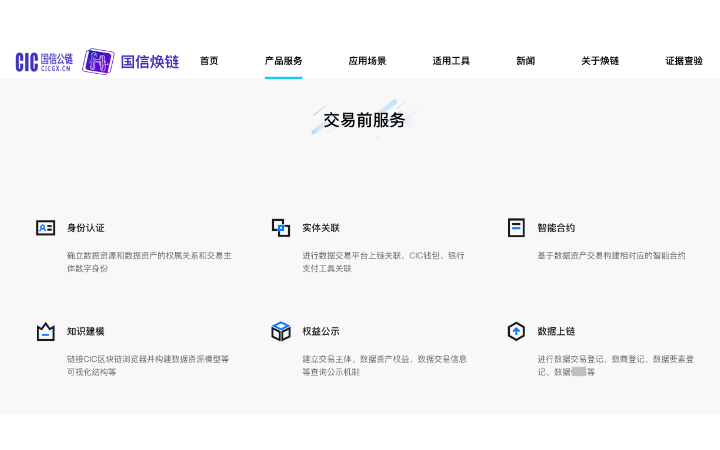Click the 权益公示 blue cube icon

[281, 331]
